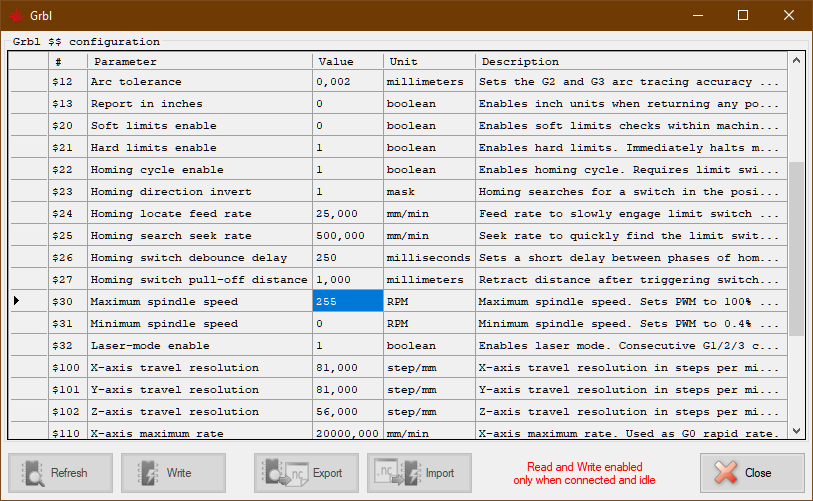Click the Arc tolerance parameter name

(x=200, y=81)
